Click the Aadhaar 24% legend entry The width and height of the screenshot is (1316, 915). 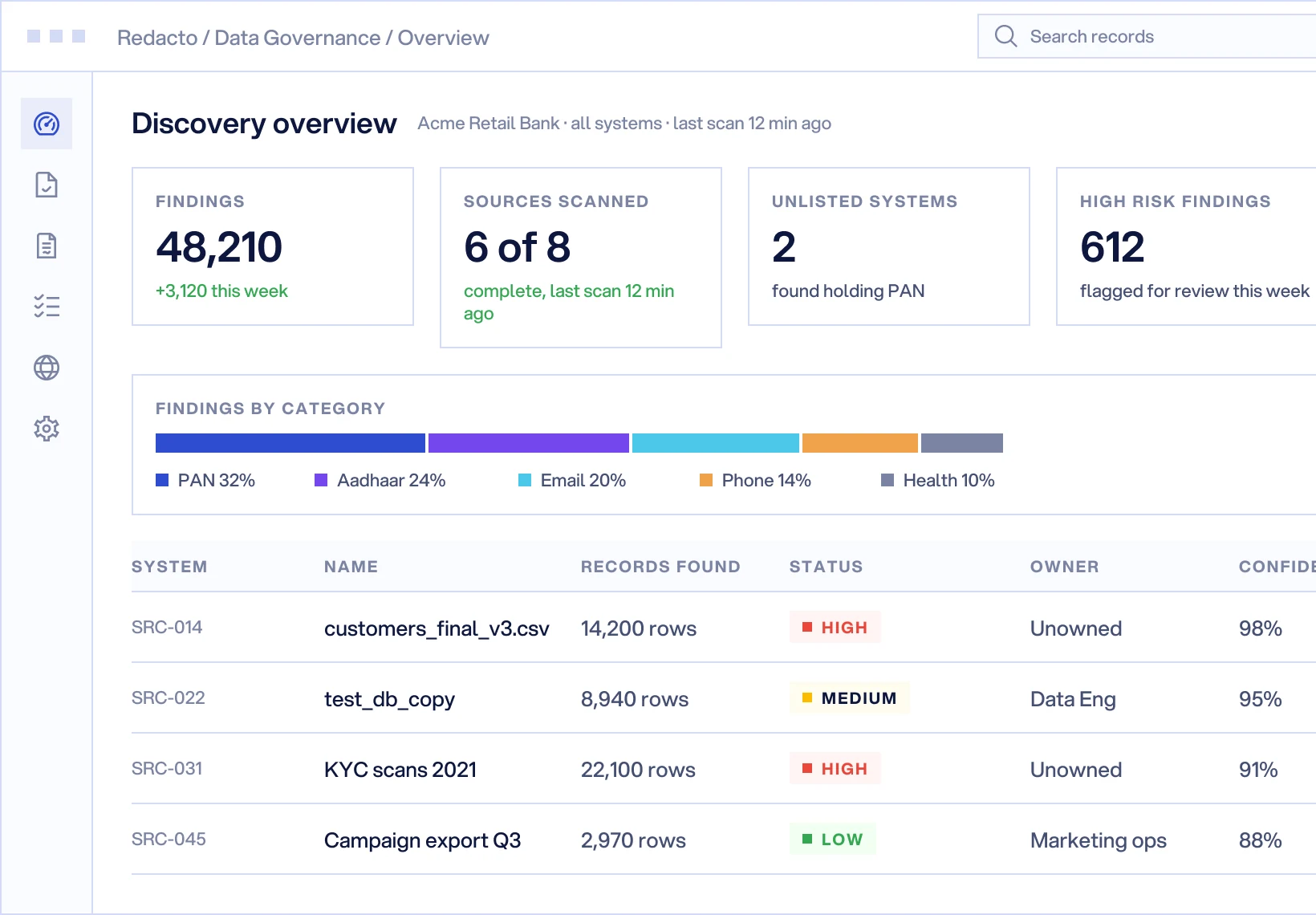pos(380,480)
